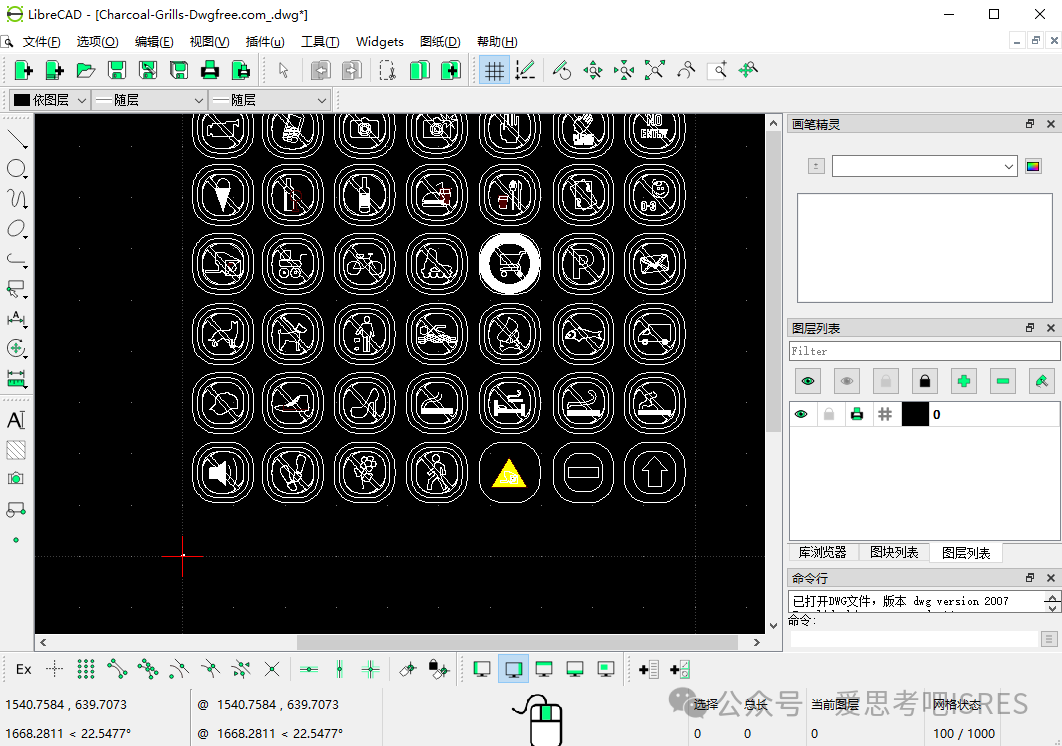Toggle the grid display button in toolbar

click(493, 70)
